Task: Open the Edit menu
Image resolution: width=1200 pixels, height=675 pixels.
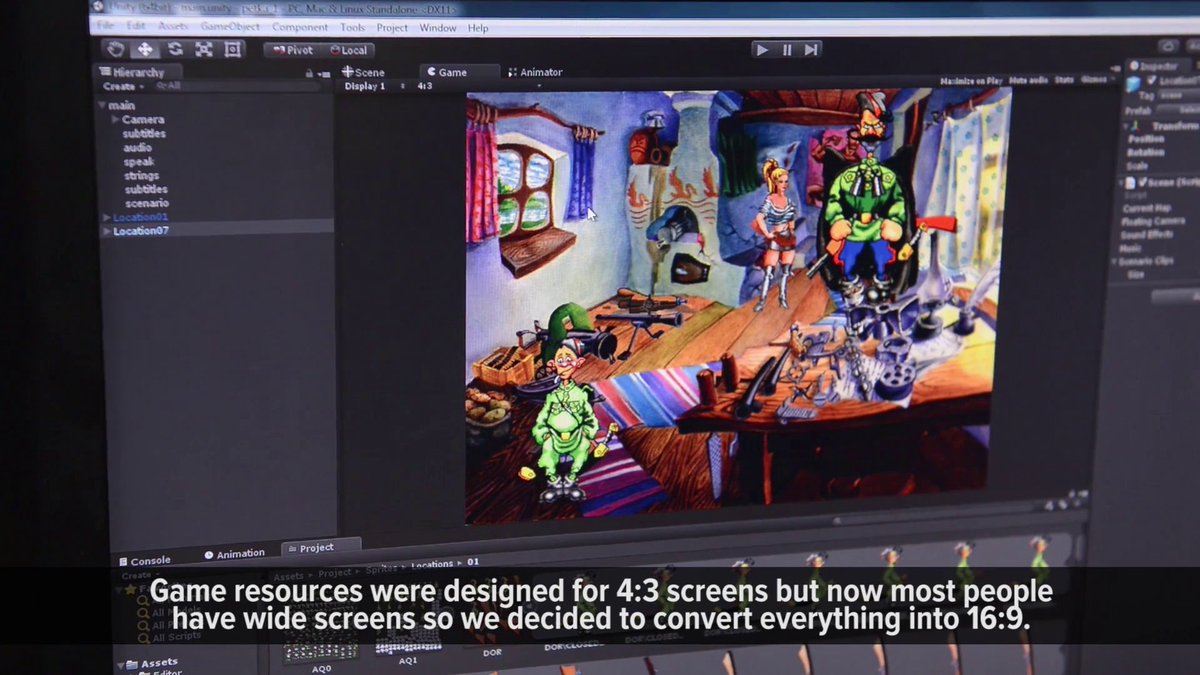Action: [x=136, y=25]
